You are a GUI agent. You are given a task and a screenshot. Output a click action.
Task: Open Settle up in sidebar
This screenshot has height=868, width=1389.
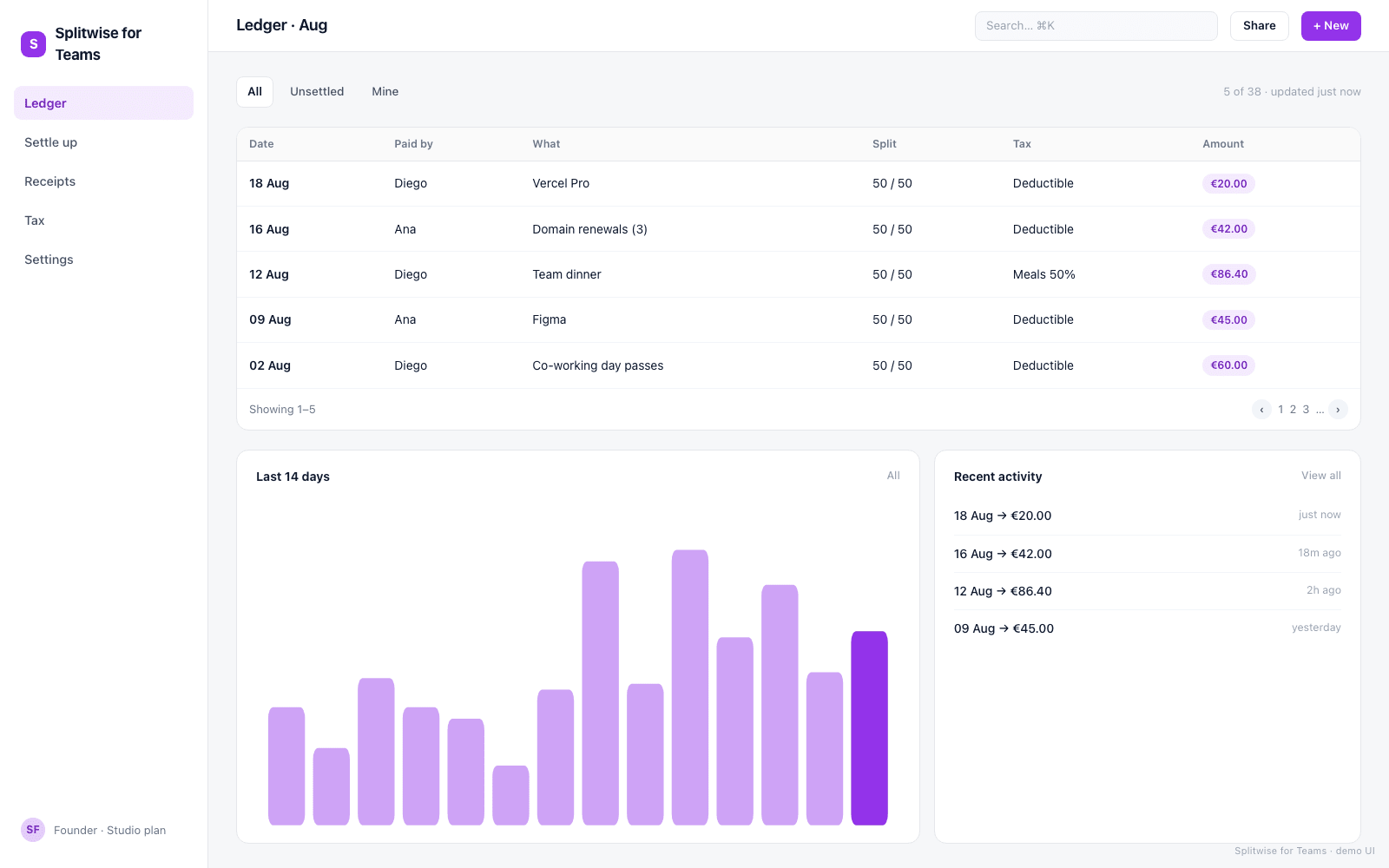click(x=103, y=142)
